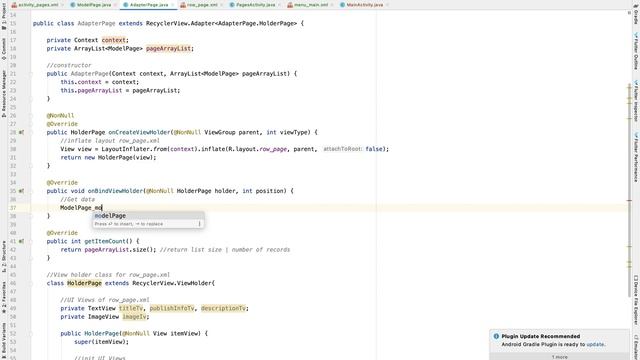Collapse the AdapterPage constructor fold marker

(31, 74)
